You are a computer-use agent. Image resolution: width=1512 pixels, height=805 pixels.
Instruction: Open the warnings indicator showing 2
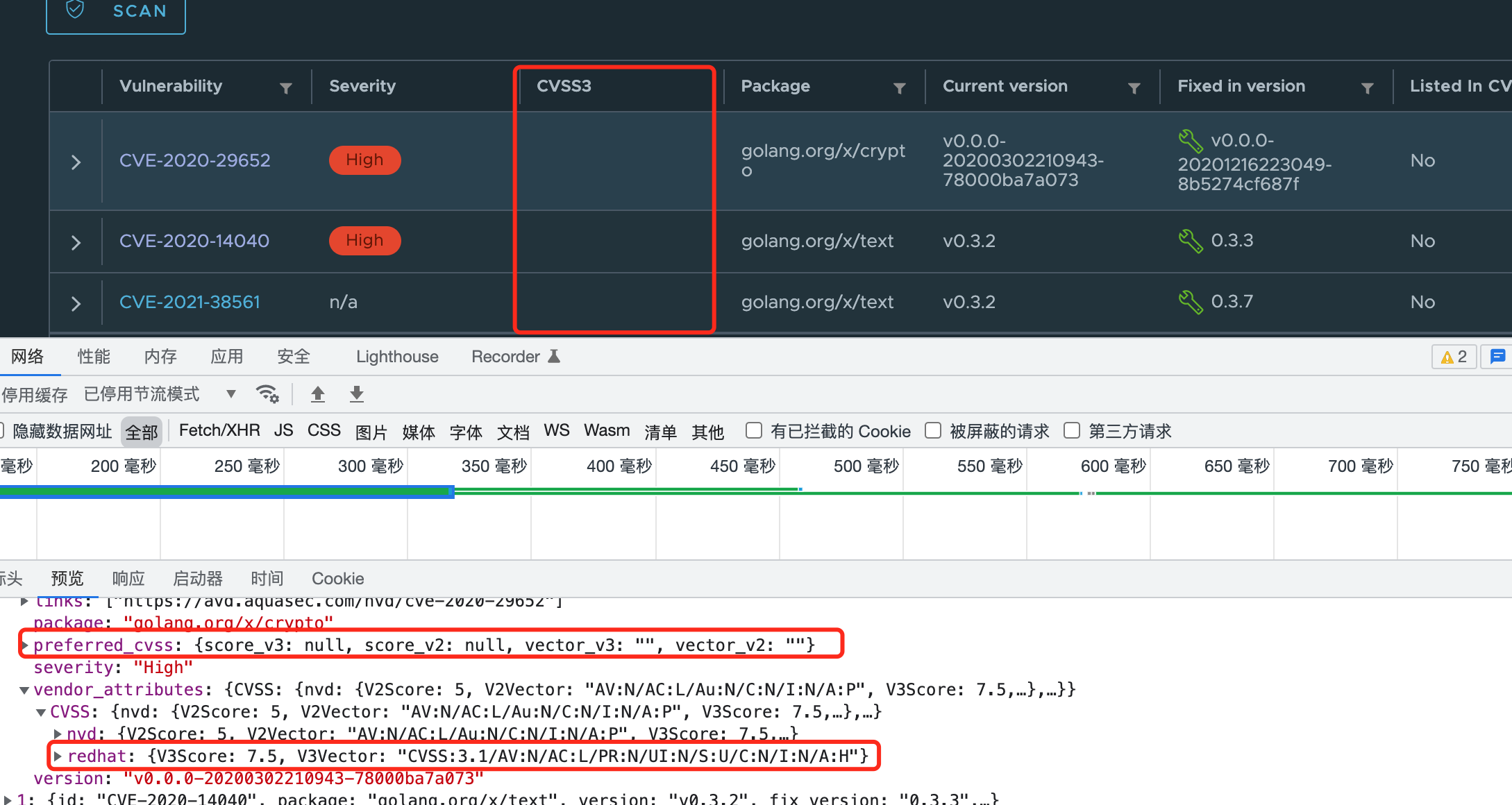tap(1453, 356)
